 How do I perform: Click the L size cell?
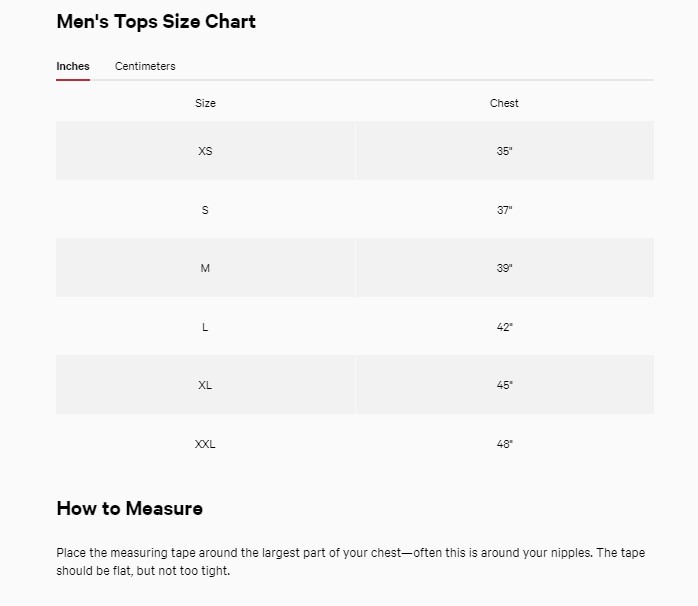click(205, 327)
